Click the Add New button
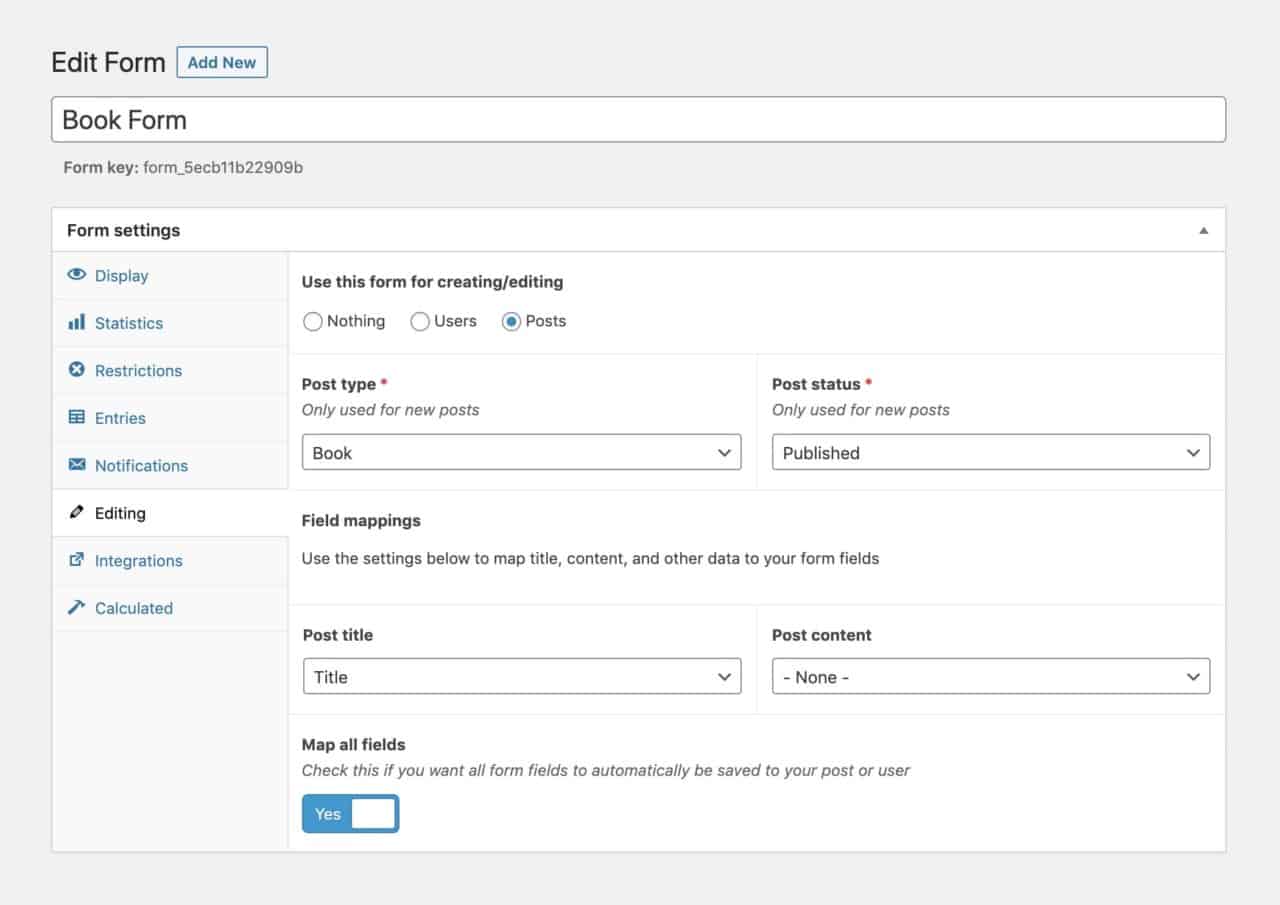Viewport: 1280px width, 905px height. click(x=221, y=62)
